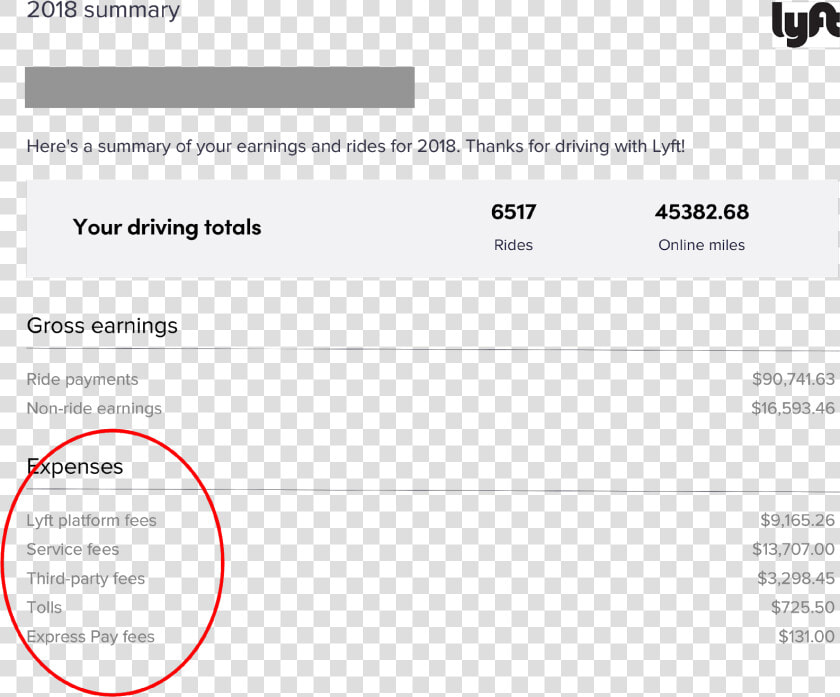Select the 2018 summary heading
840x697 pixels.
(x=103, y=11)
